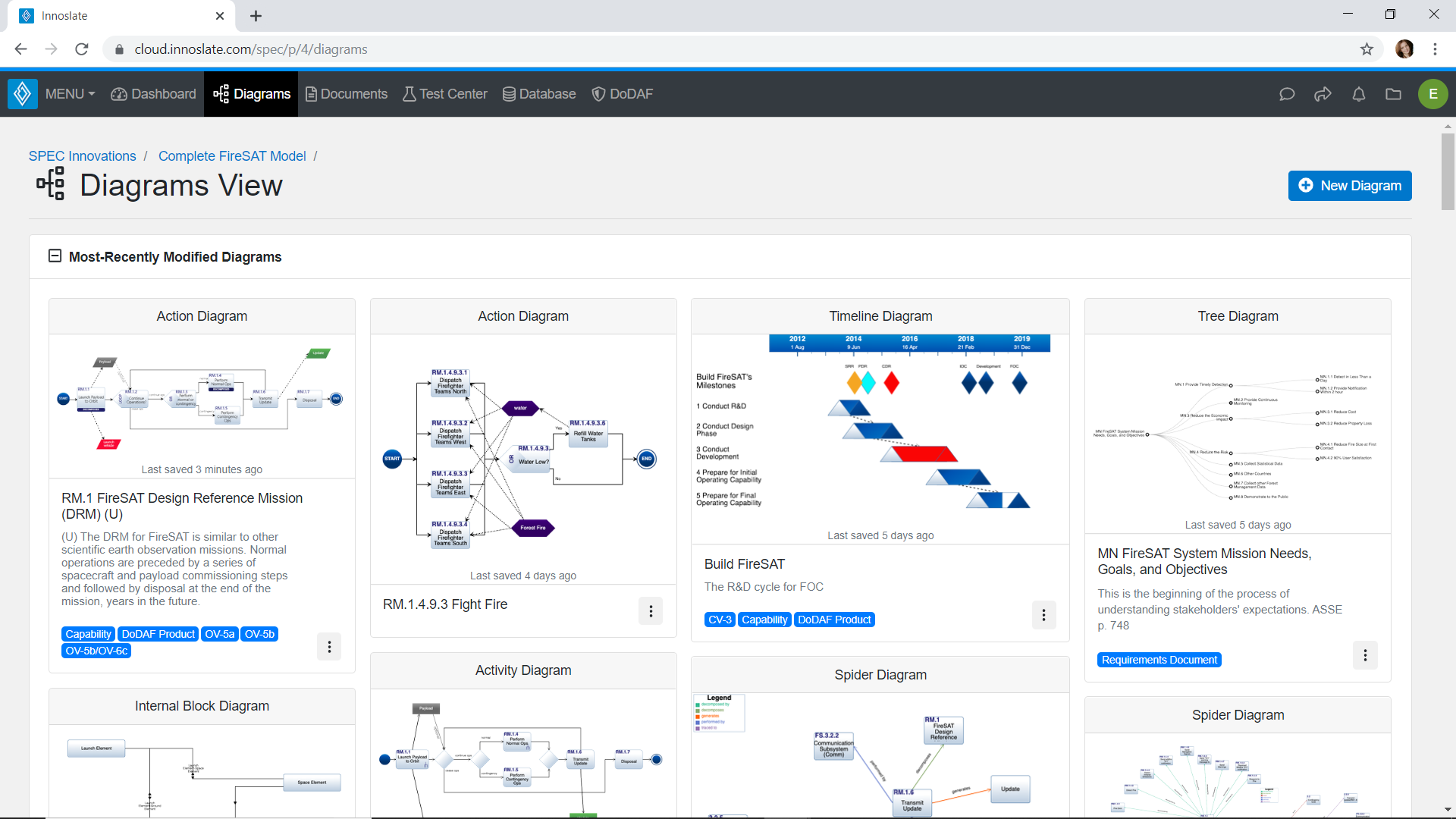Screen dimensions: 1456x819
Task: Open the user profile avatar menu
Action: 1433,94
